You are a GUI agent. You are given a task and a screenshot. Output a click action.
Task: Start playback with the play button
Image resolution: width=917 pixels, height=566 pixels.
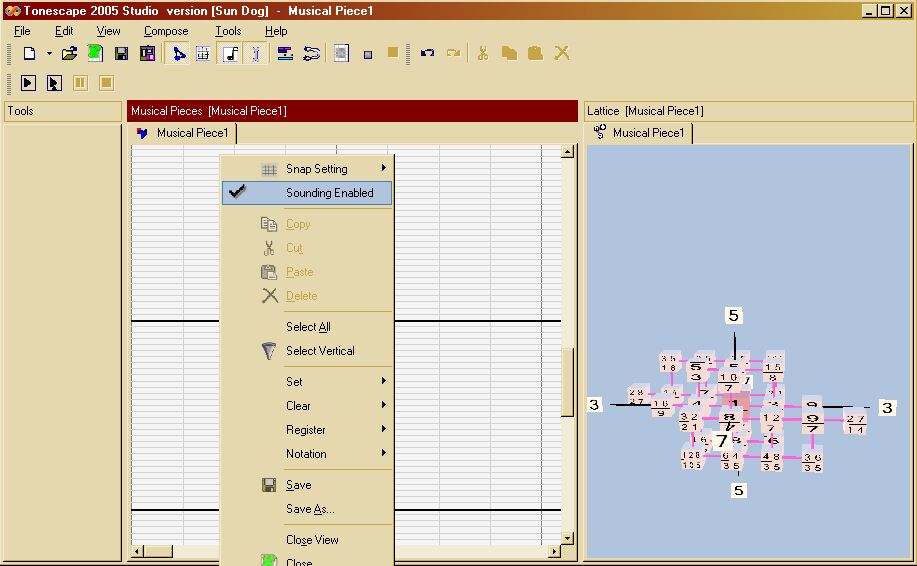(28, 83)
